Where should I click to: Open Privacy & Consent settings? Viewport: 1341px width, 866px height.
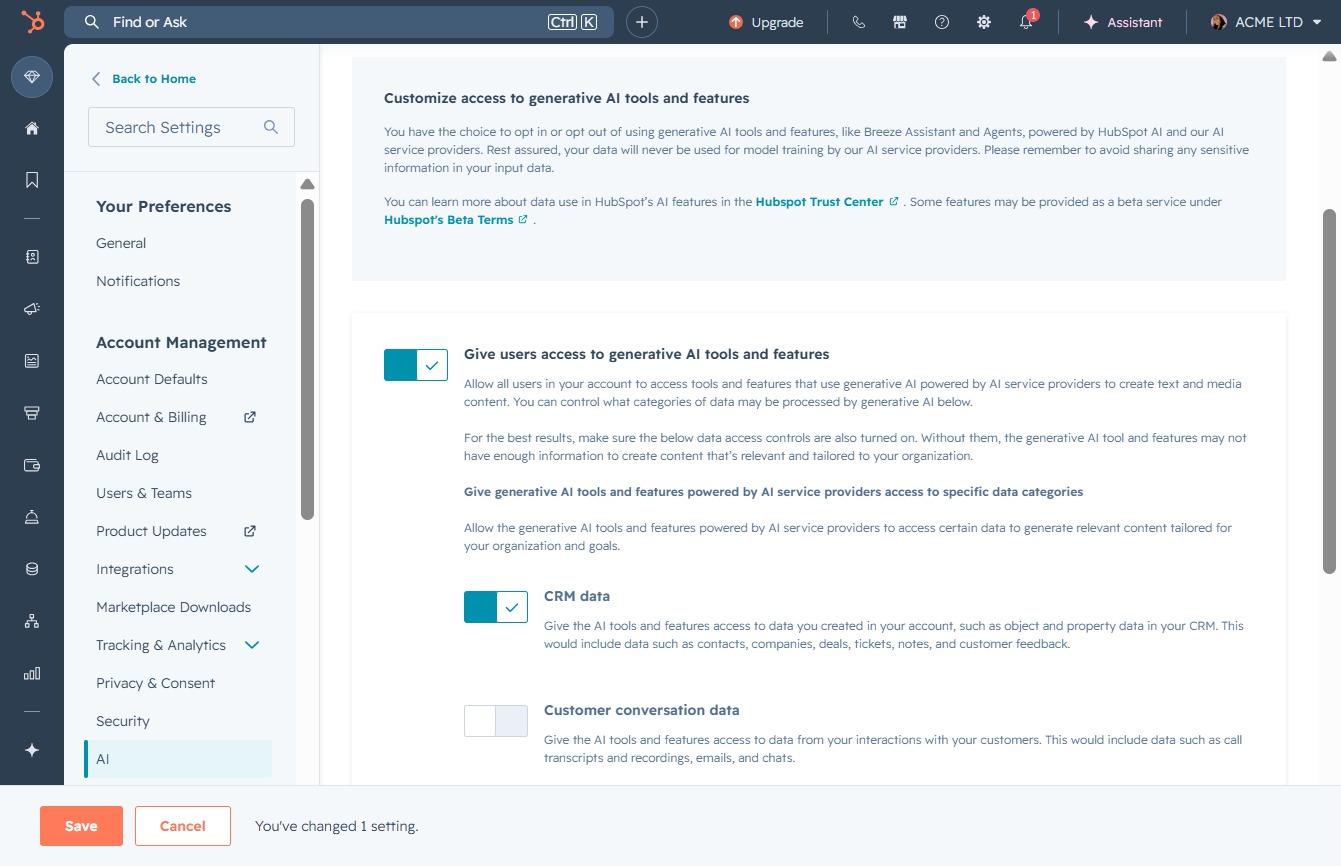coord(156,683)
